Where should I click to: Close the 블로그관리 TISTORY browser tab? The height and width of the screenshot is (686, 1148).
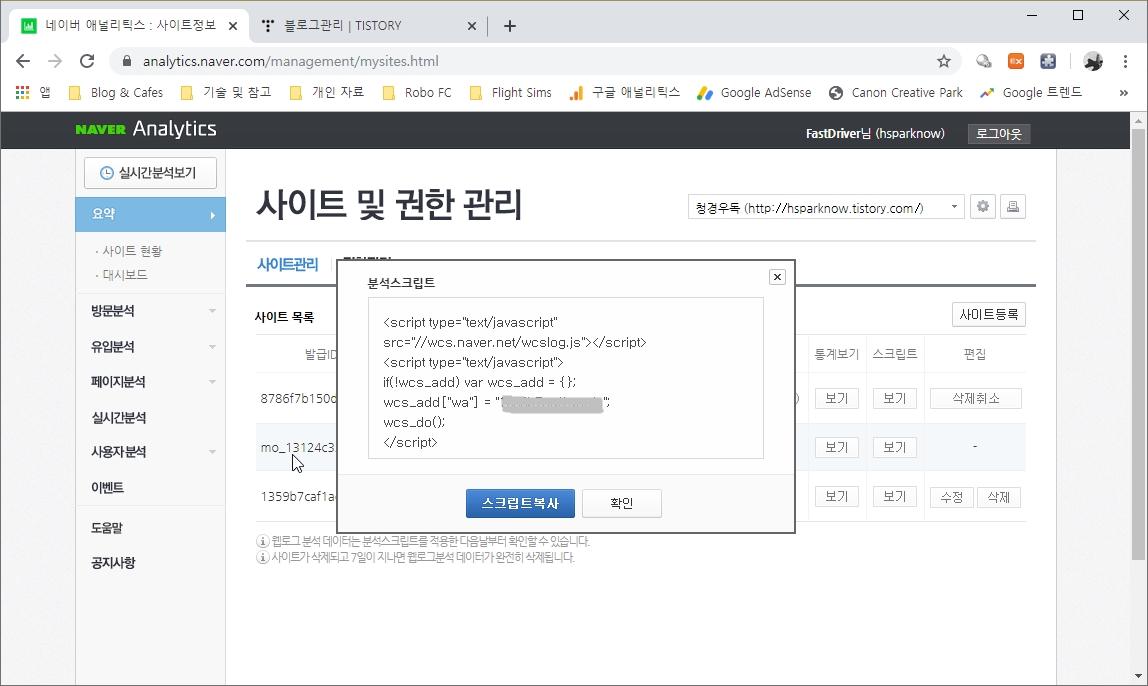(x=472, y=26)
